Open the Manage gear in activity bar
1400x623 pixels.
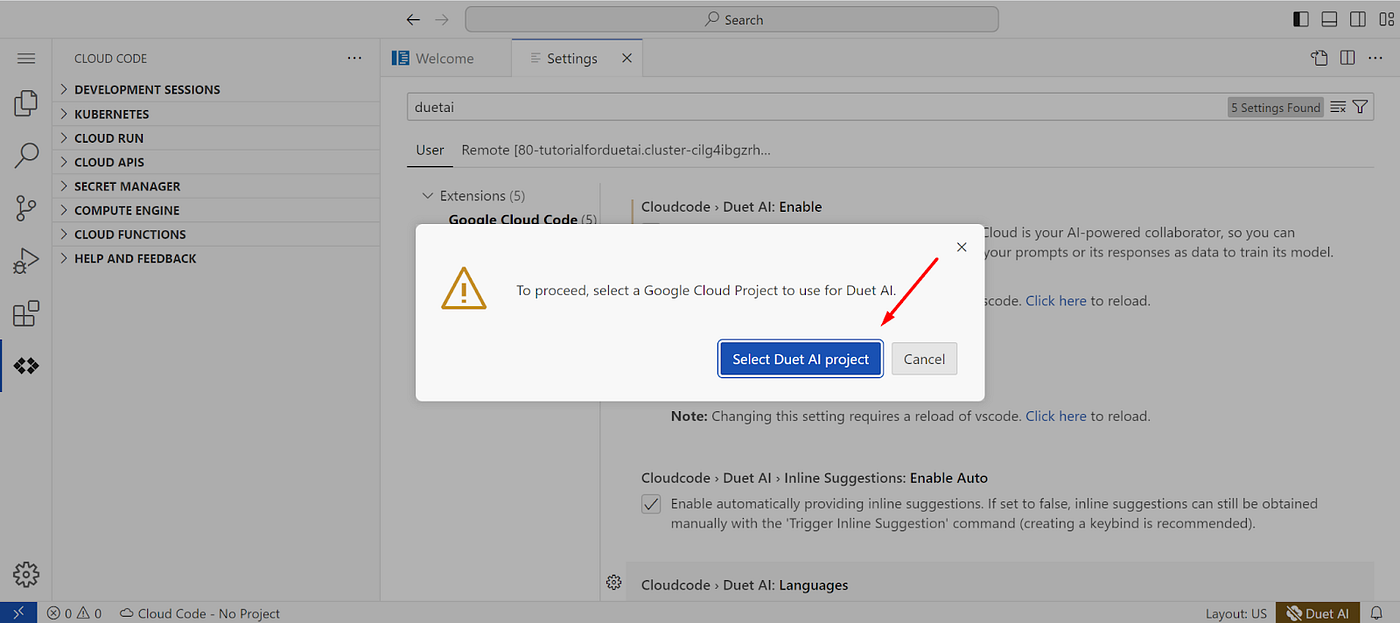26,574
